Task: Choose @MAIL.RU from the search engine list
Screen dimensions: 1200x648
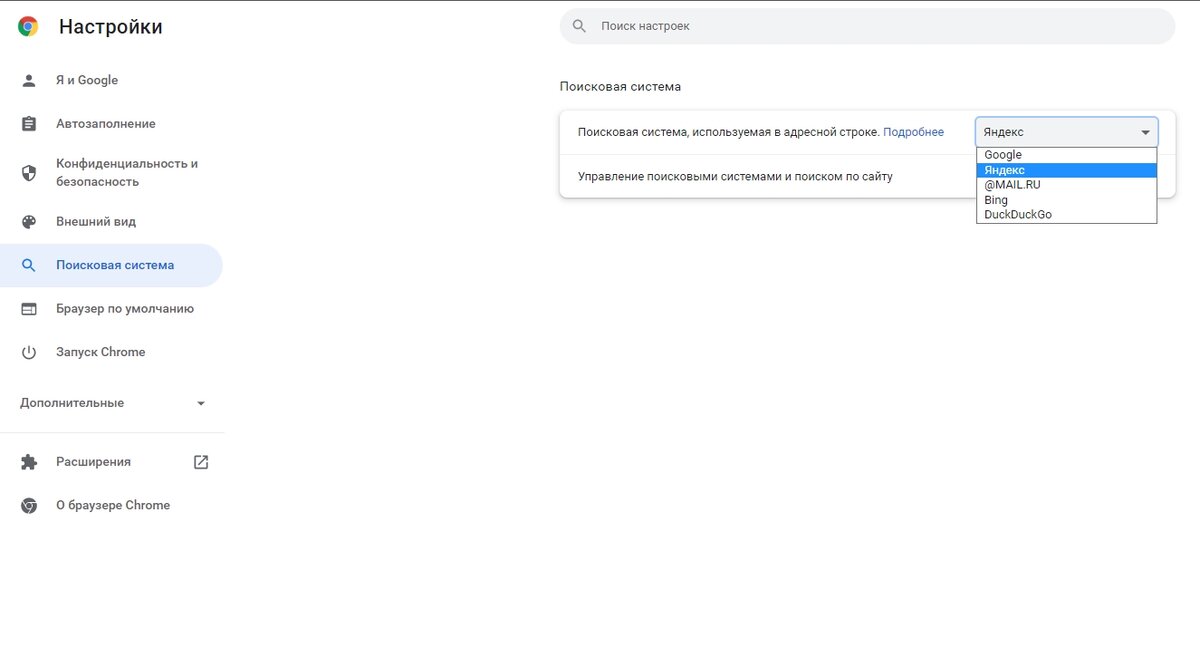Action: click(1067, 185)
